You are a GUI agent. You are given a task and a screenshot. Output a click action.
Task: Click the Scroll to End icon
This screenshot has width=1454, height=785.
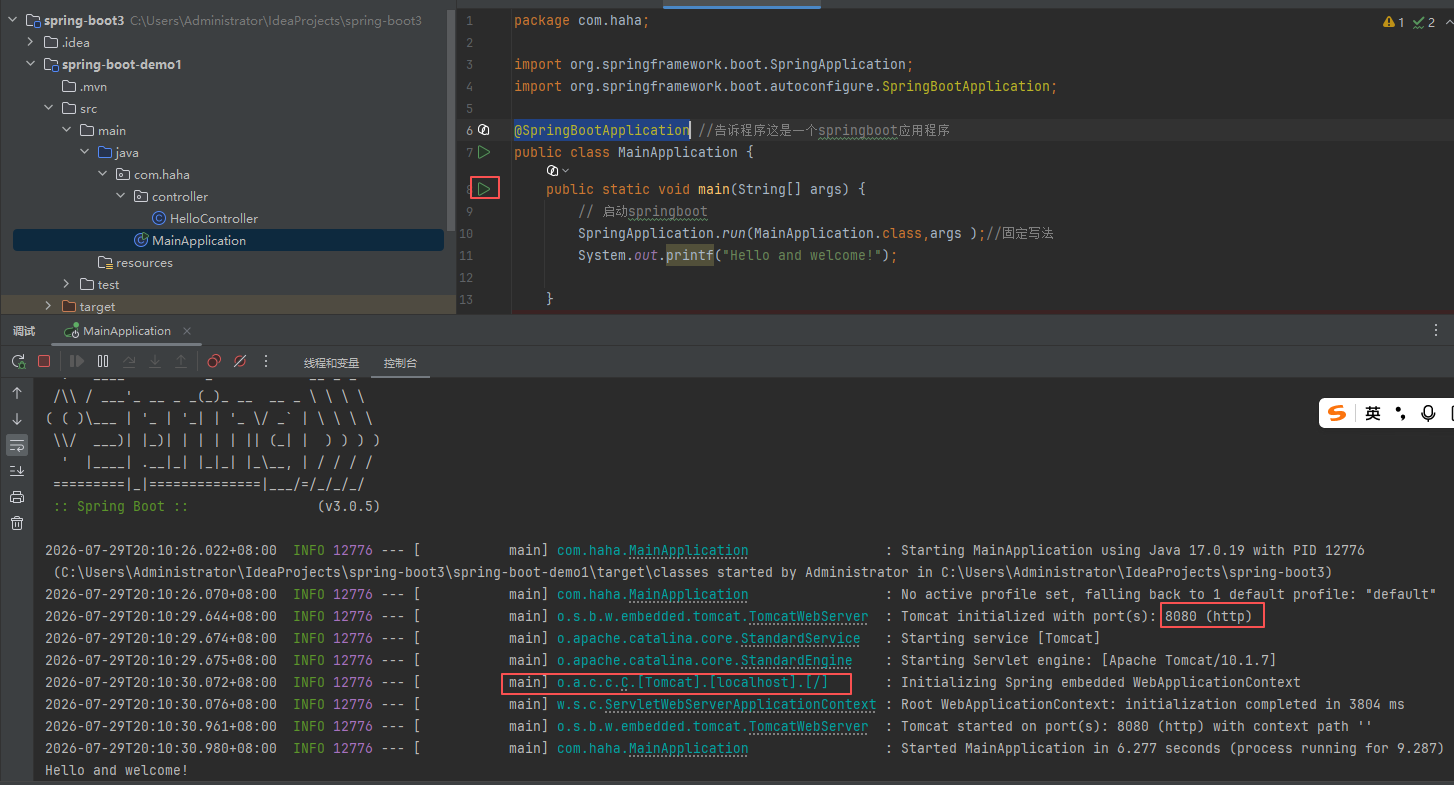tap(17, 471)
